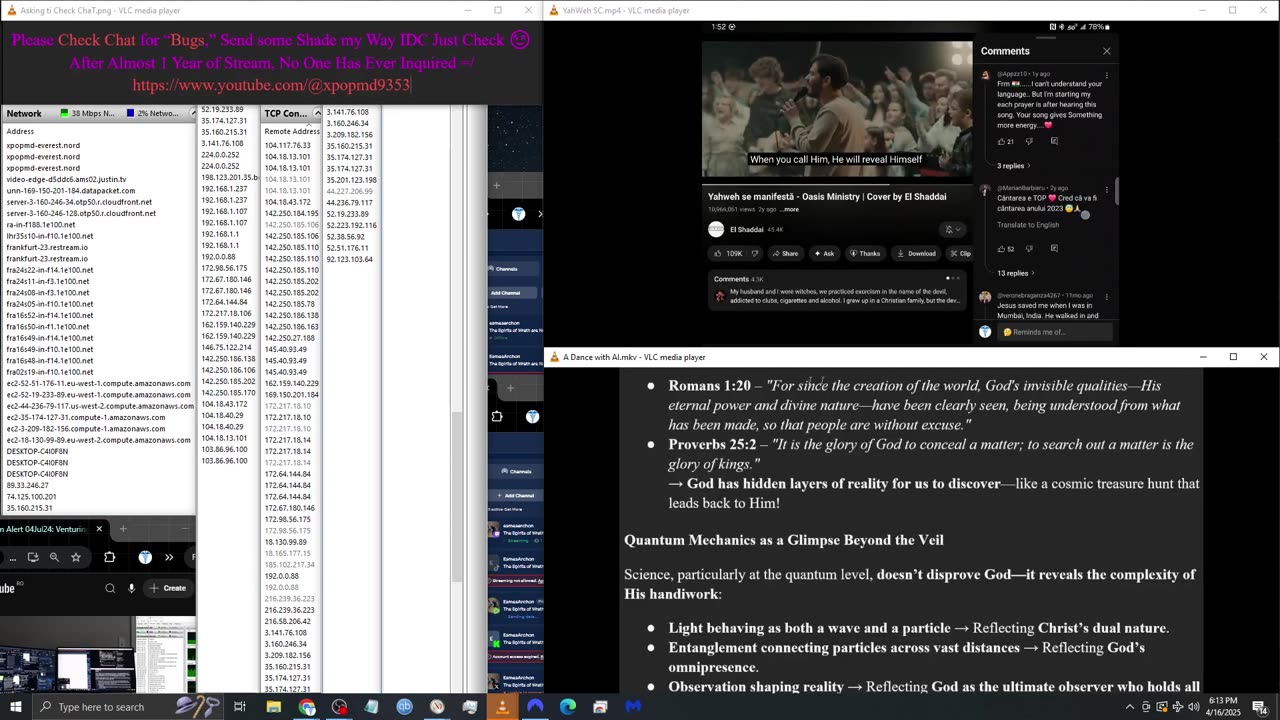This screenshot has width=1280, height=720.
Task: Reply to the @MarianBarbieru comment
Action: click(1054, 249)
